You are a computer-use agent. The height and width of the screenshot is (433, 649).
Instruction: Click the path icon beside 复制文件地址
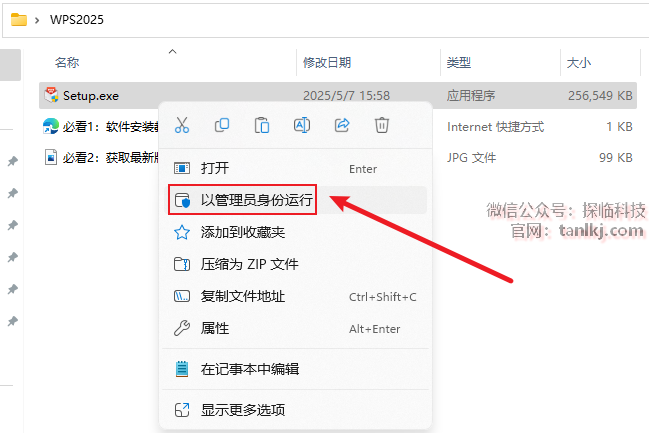pyautogui.click(x=182, y=296)
